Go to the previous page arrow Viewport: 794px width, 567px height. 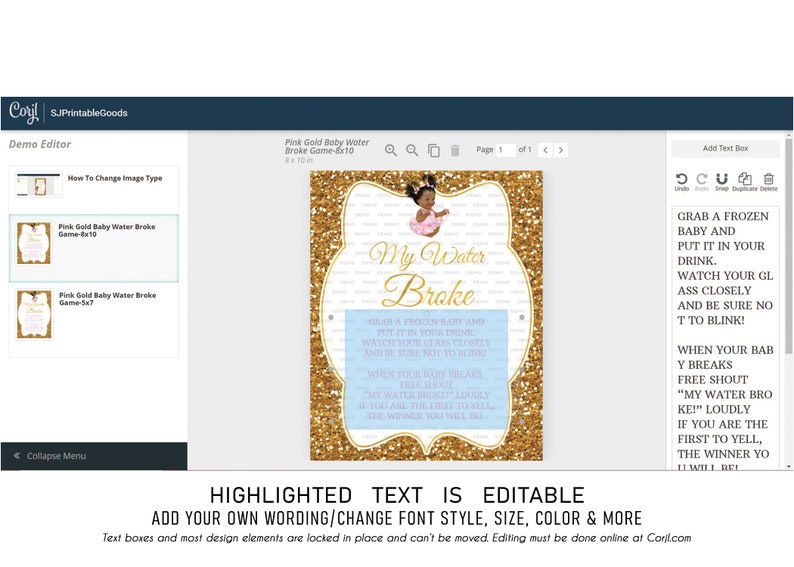coord(545,150)
